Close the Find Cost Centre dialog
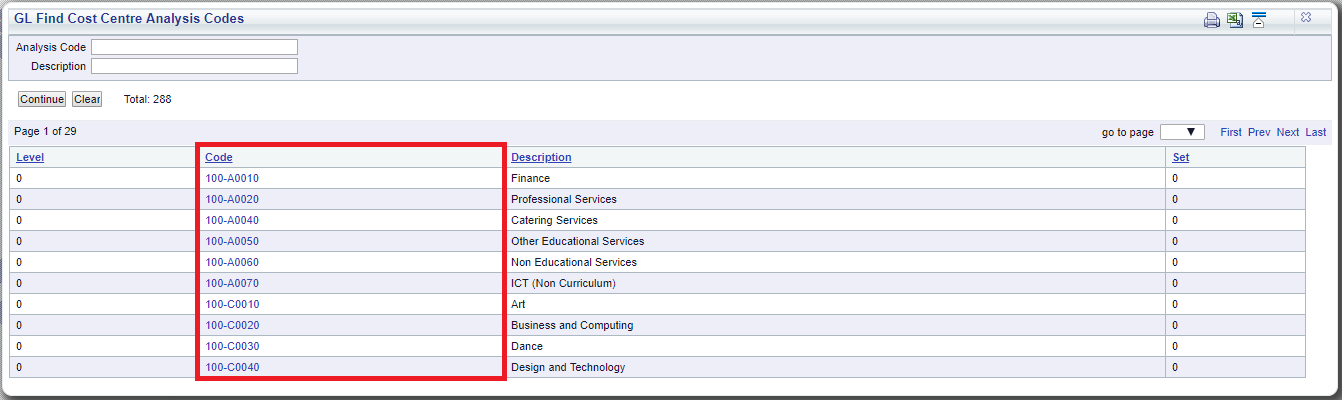 [1306, 17]
